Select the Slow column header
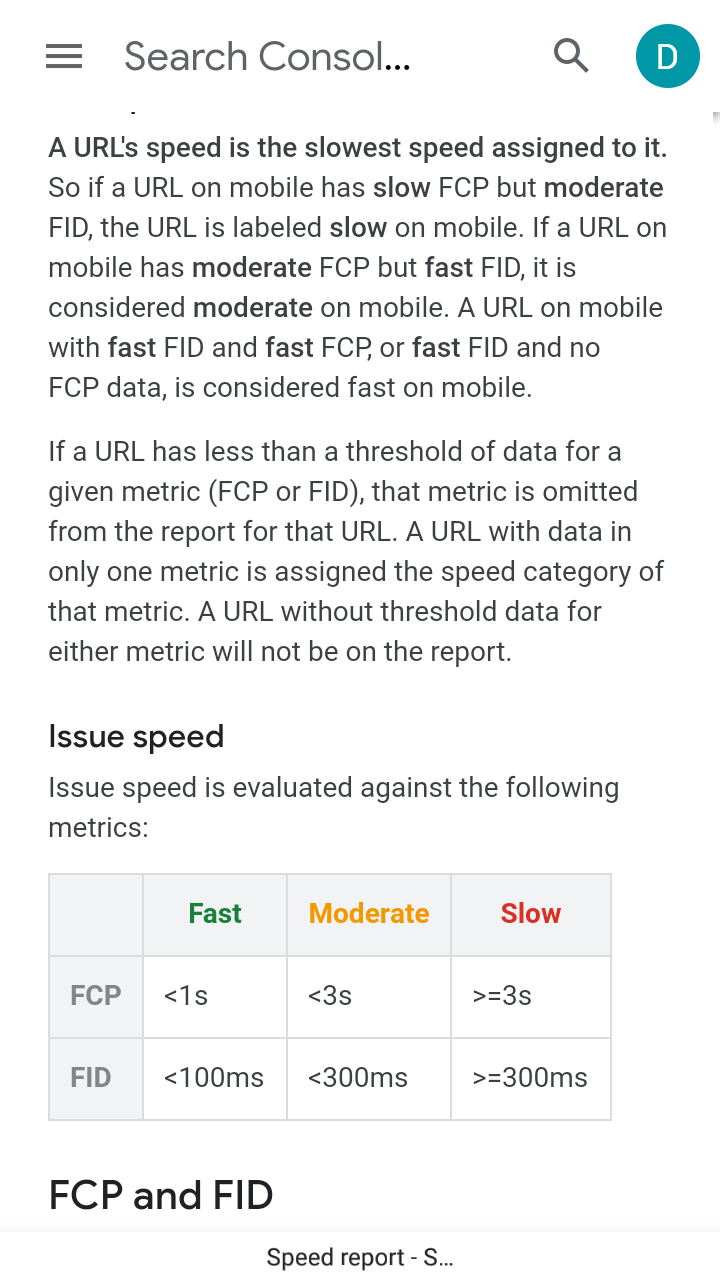This screenshot has width=720, height=1280. (531, 914)
